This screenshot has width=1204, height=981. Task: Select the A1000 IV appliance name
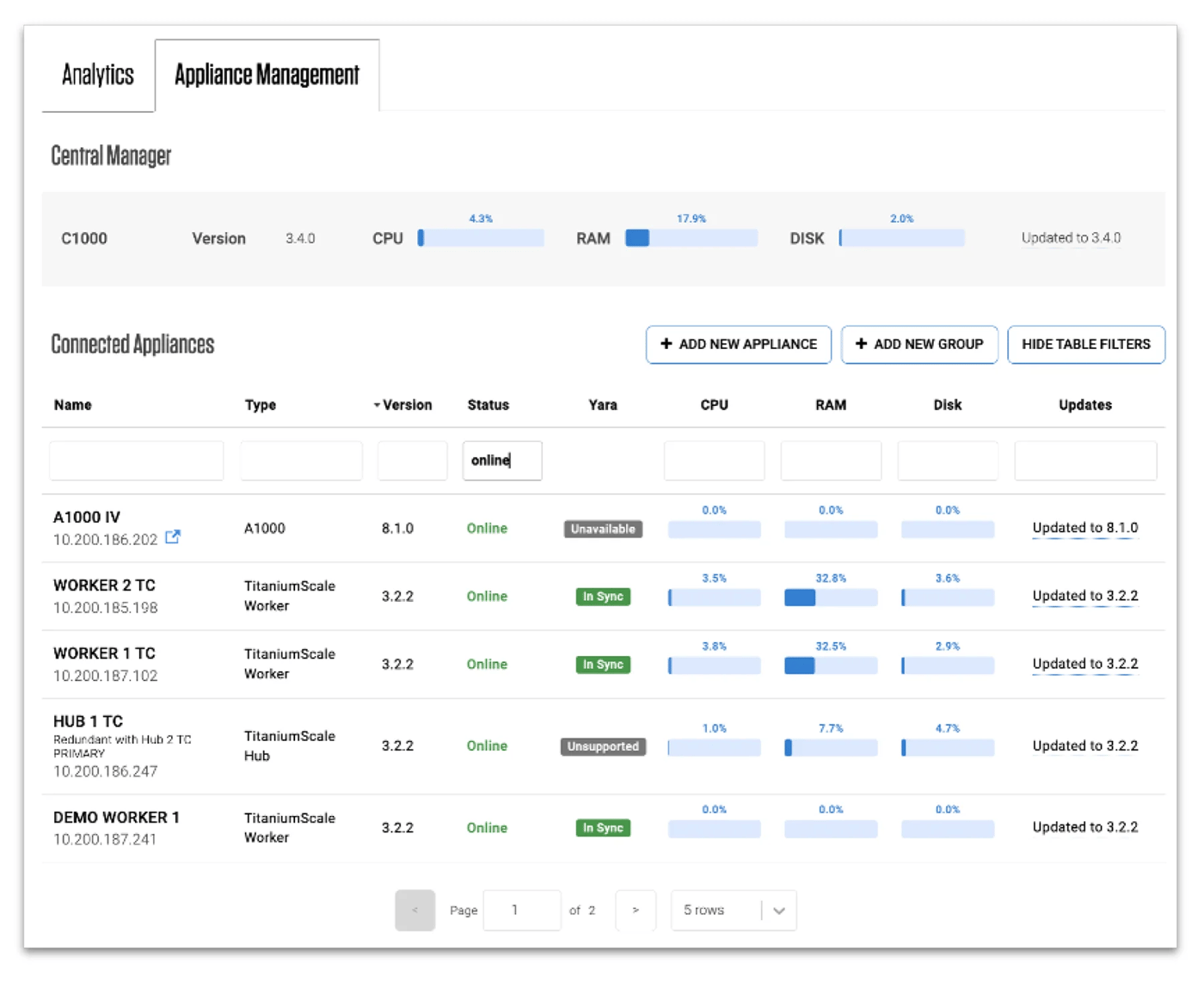coord(87,518)
